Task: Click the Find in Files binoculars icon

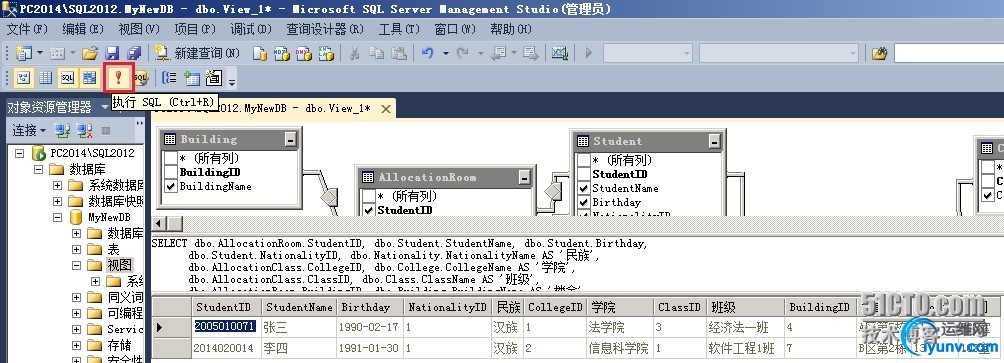Action: pyautogui.click(x=879, y=53)
